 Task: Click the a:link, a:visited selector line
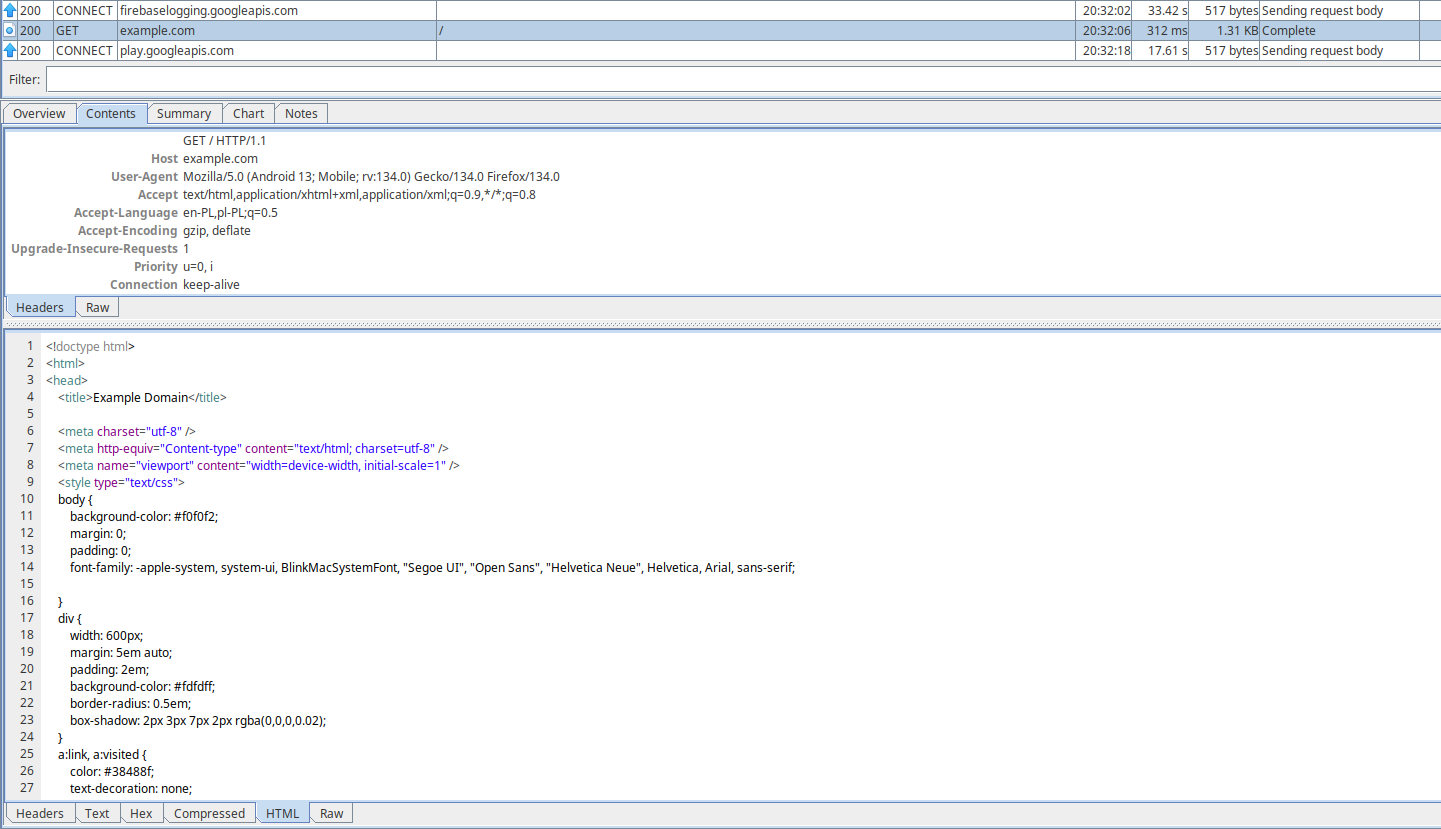pos(103,754)
